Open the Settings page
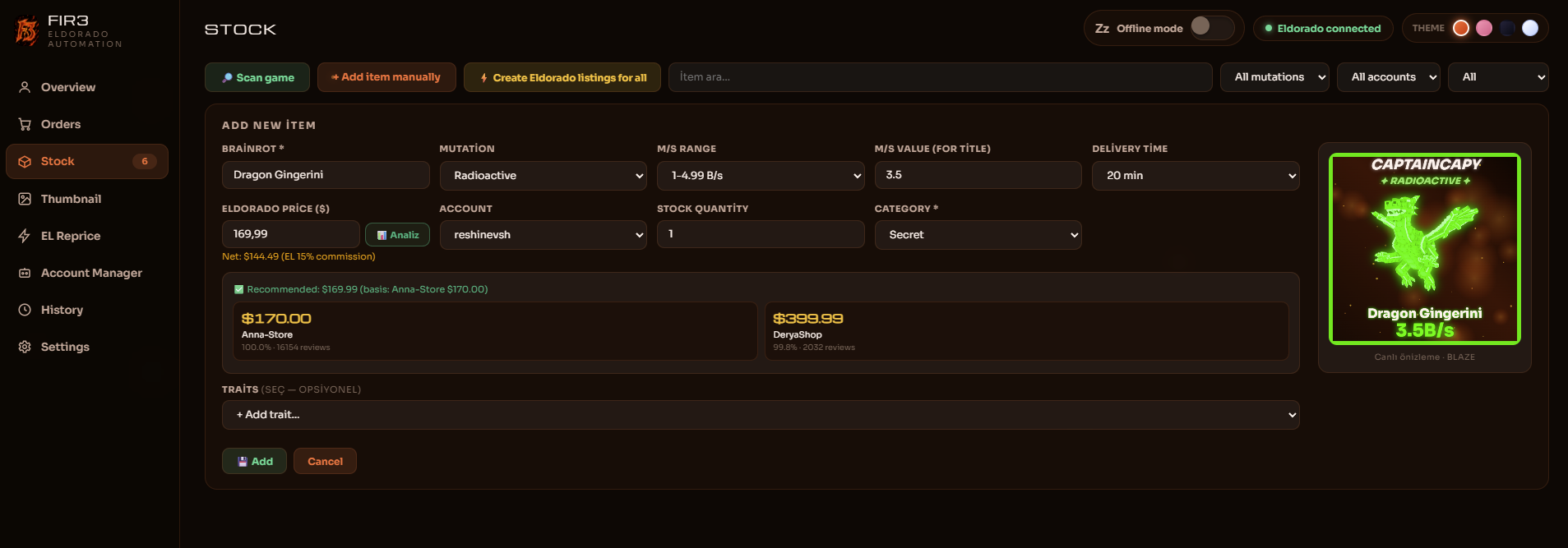The width and height of the screenshot is (1568, 548). (87, 347)
